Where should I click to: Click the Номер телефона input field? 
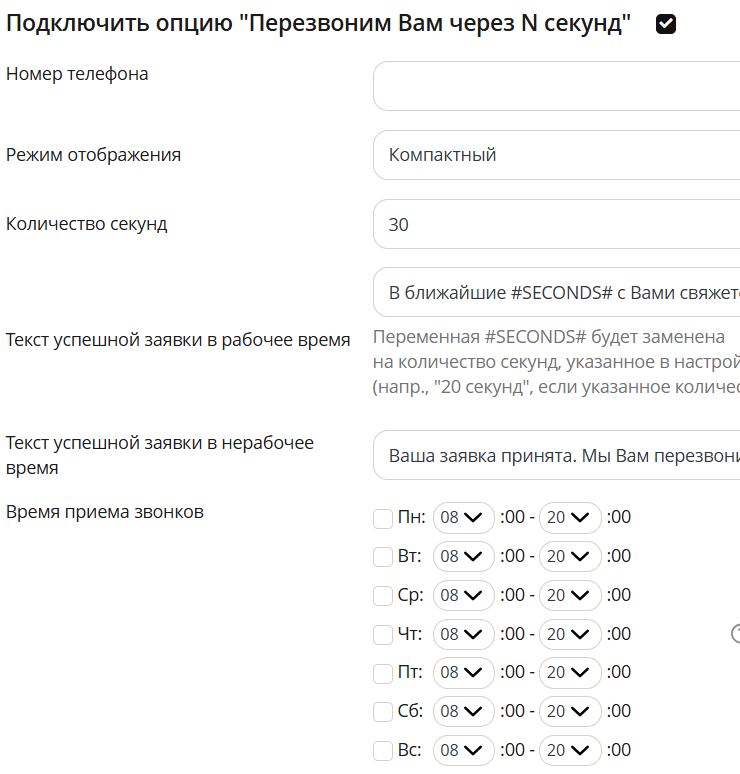point(556,86)
